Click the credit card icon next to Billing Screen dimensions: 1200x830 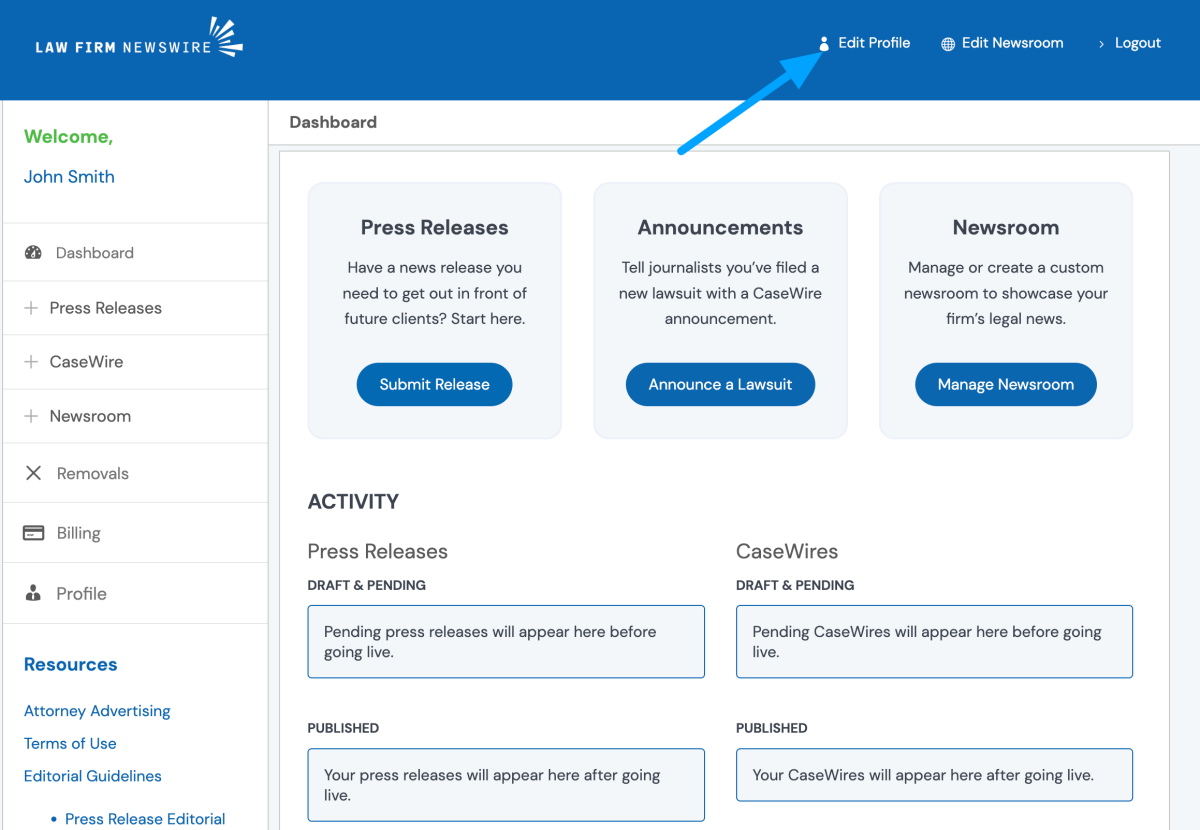click(29, 532)
